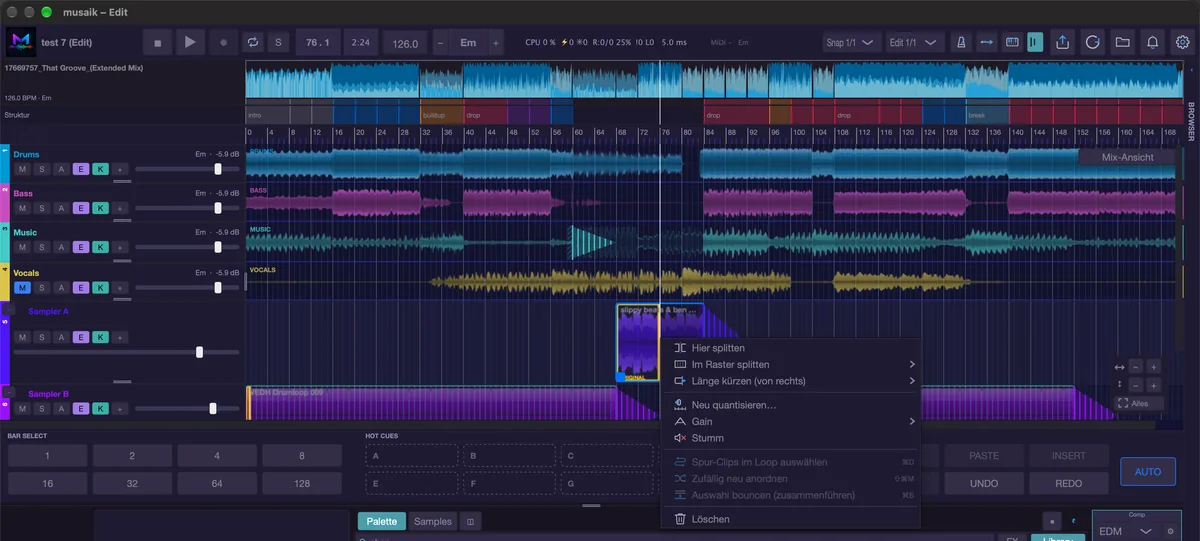Open the piano keyboard icon
Screen dimensions: 1200x541
point(1012,43)
